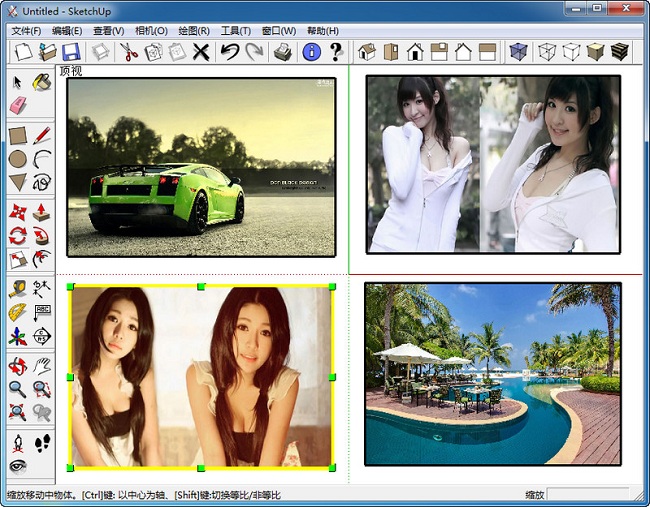Switch to the Iso standard view

click(366, 52)
